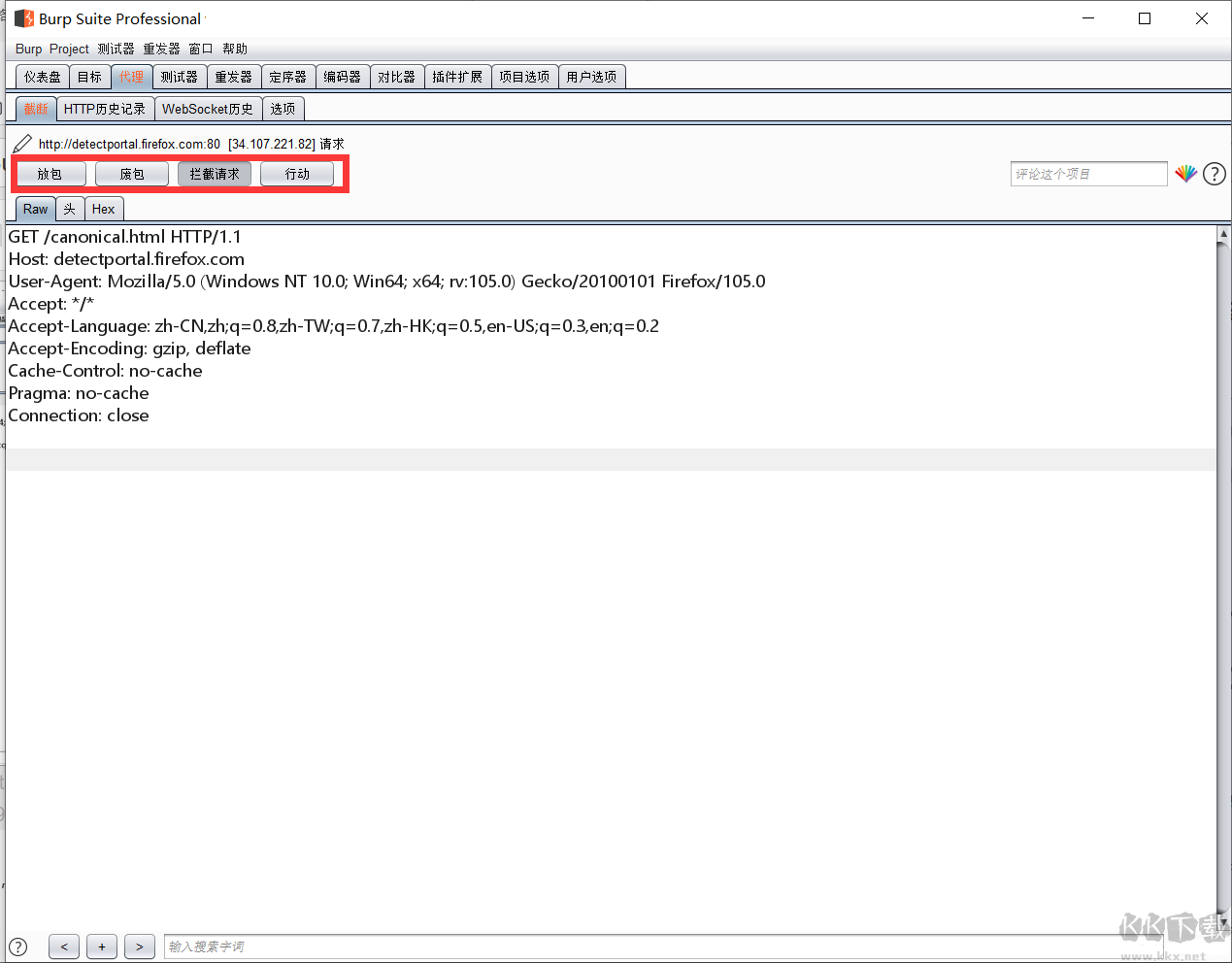1232x963 pixels.
Task: Click the help icon at the bottom left
Action: click(17, 946)
